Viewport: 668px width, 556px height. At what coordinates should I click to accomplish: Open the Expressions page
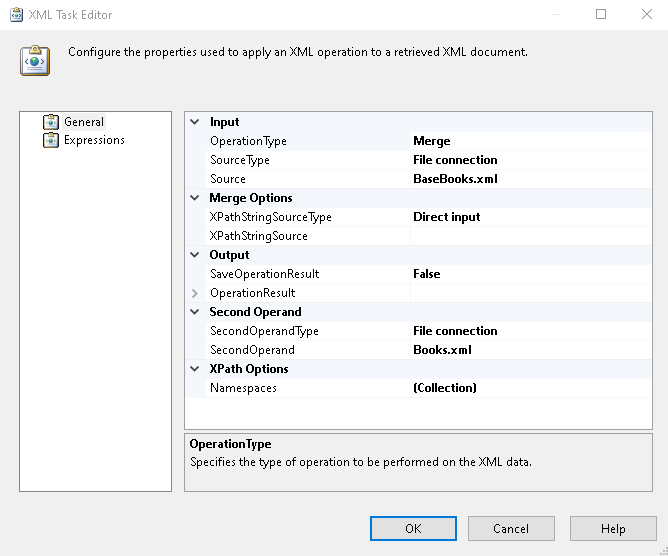click(x=94, y=140)
